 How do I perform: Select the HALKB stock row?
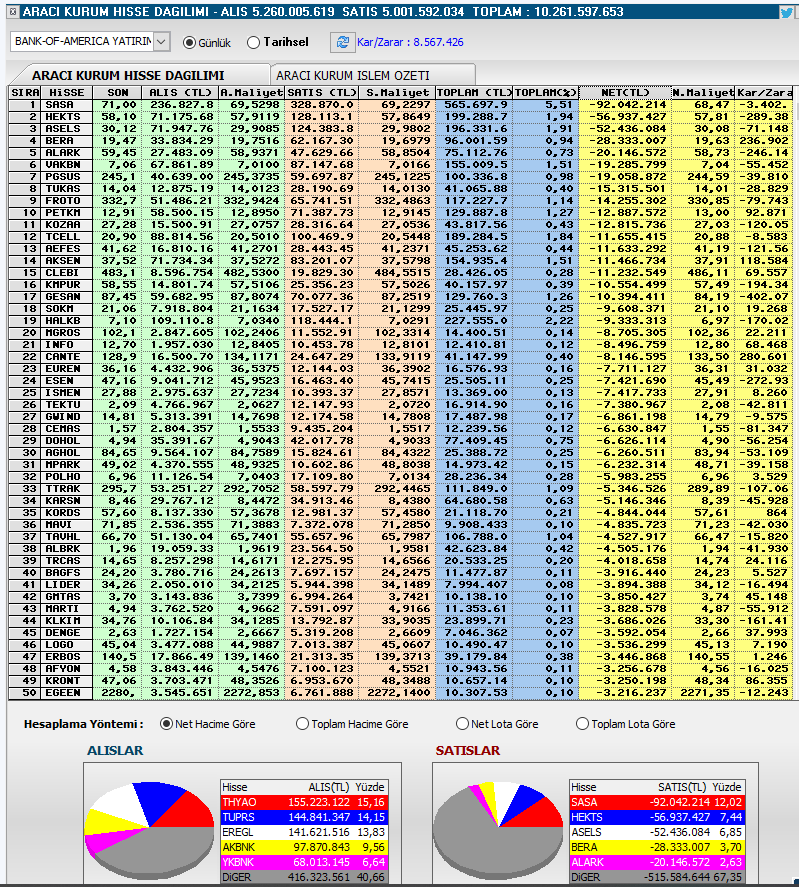pyautogui.click(x=401, y=321)
